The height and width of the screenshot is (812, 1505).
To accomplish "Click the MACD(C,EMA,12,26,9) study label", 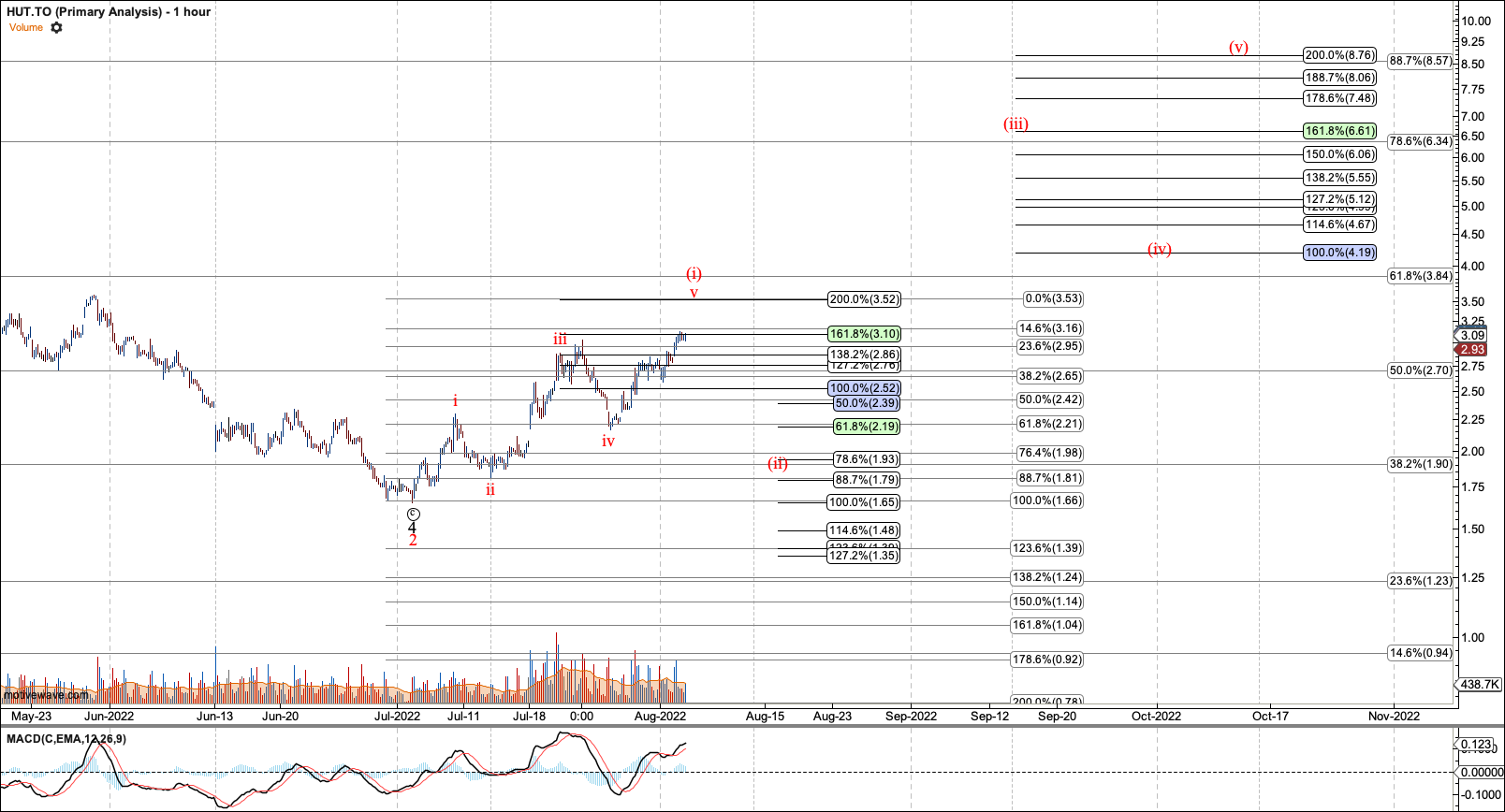I will click(66, 739).
